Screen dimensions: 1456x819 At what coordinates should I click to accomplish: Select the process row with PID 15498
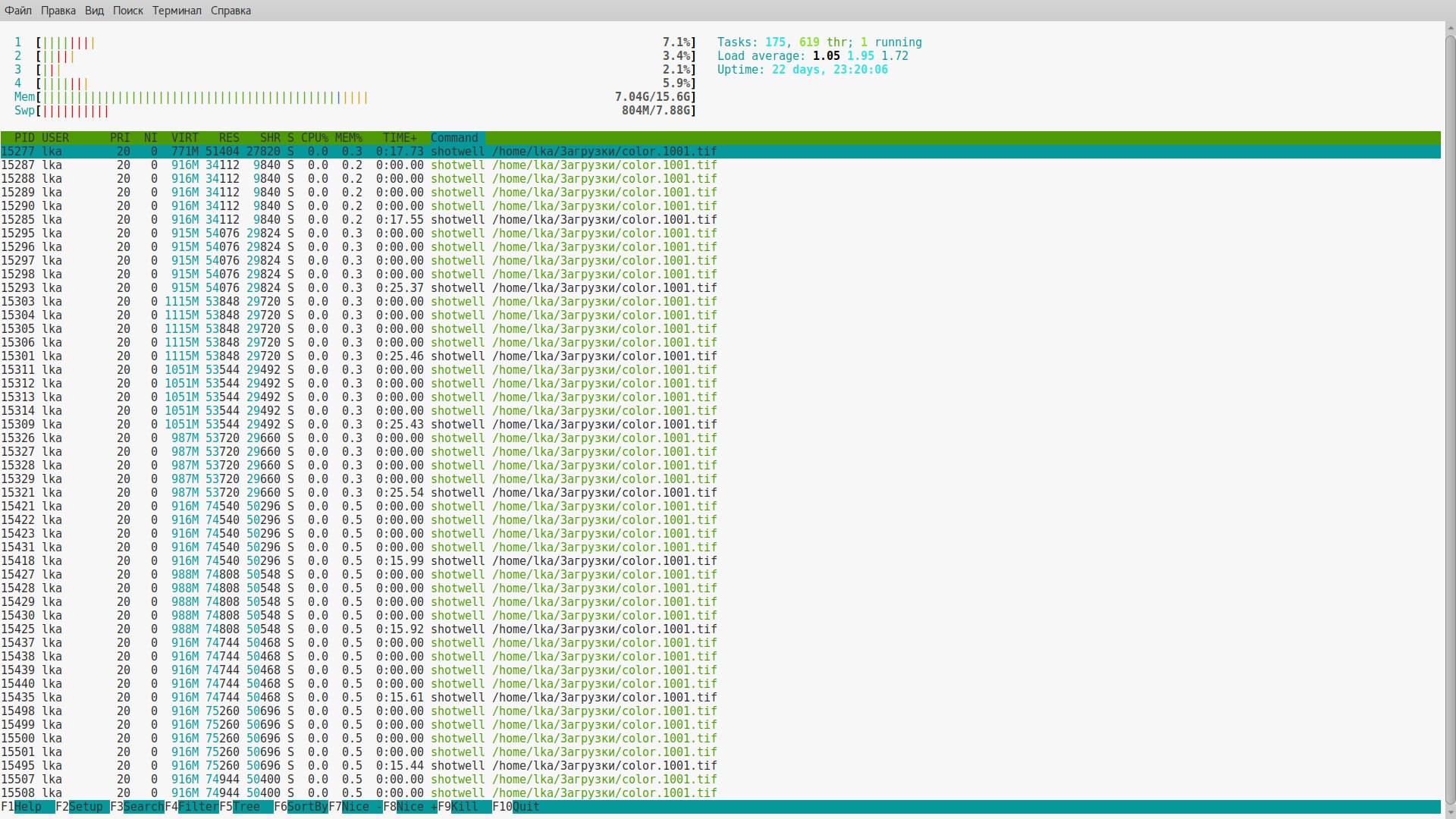pyautogui.click(x=720, y=711)
